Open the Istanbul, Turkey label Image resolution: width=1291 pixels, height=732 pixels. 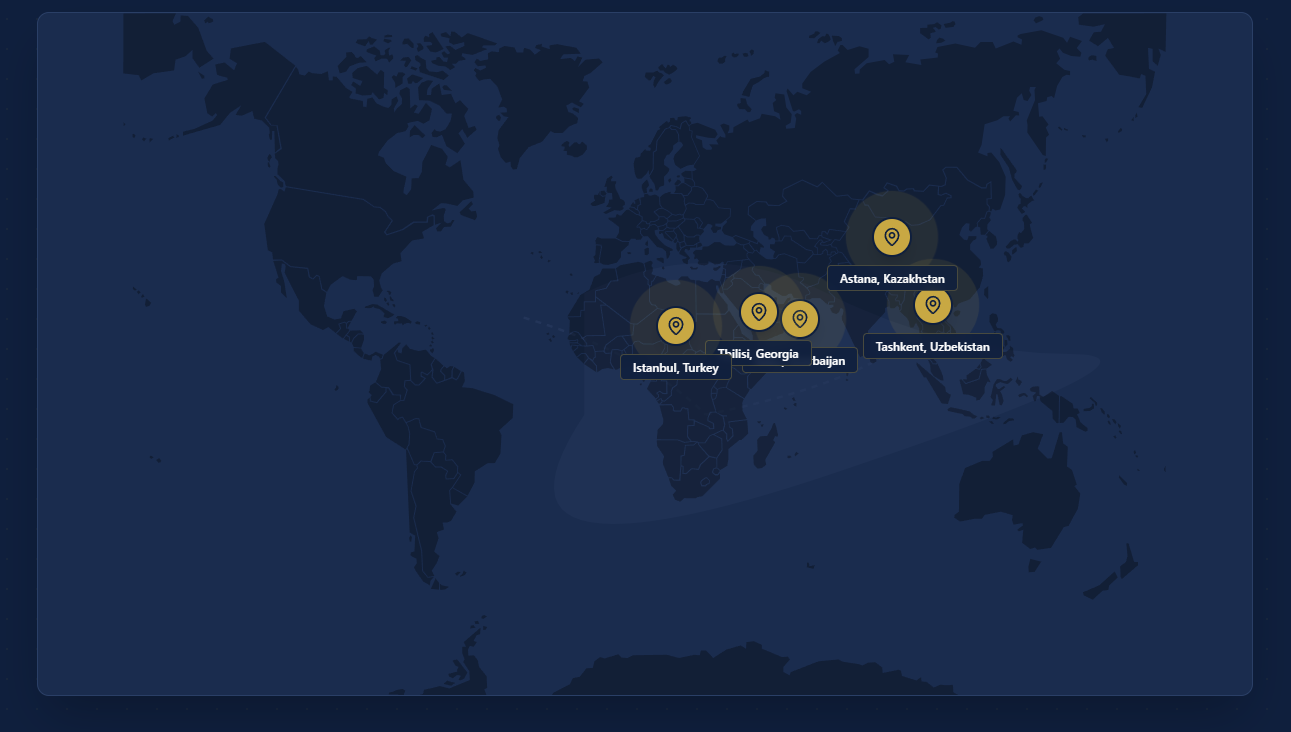676,367
